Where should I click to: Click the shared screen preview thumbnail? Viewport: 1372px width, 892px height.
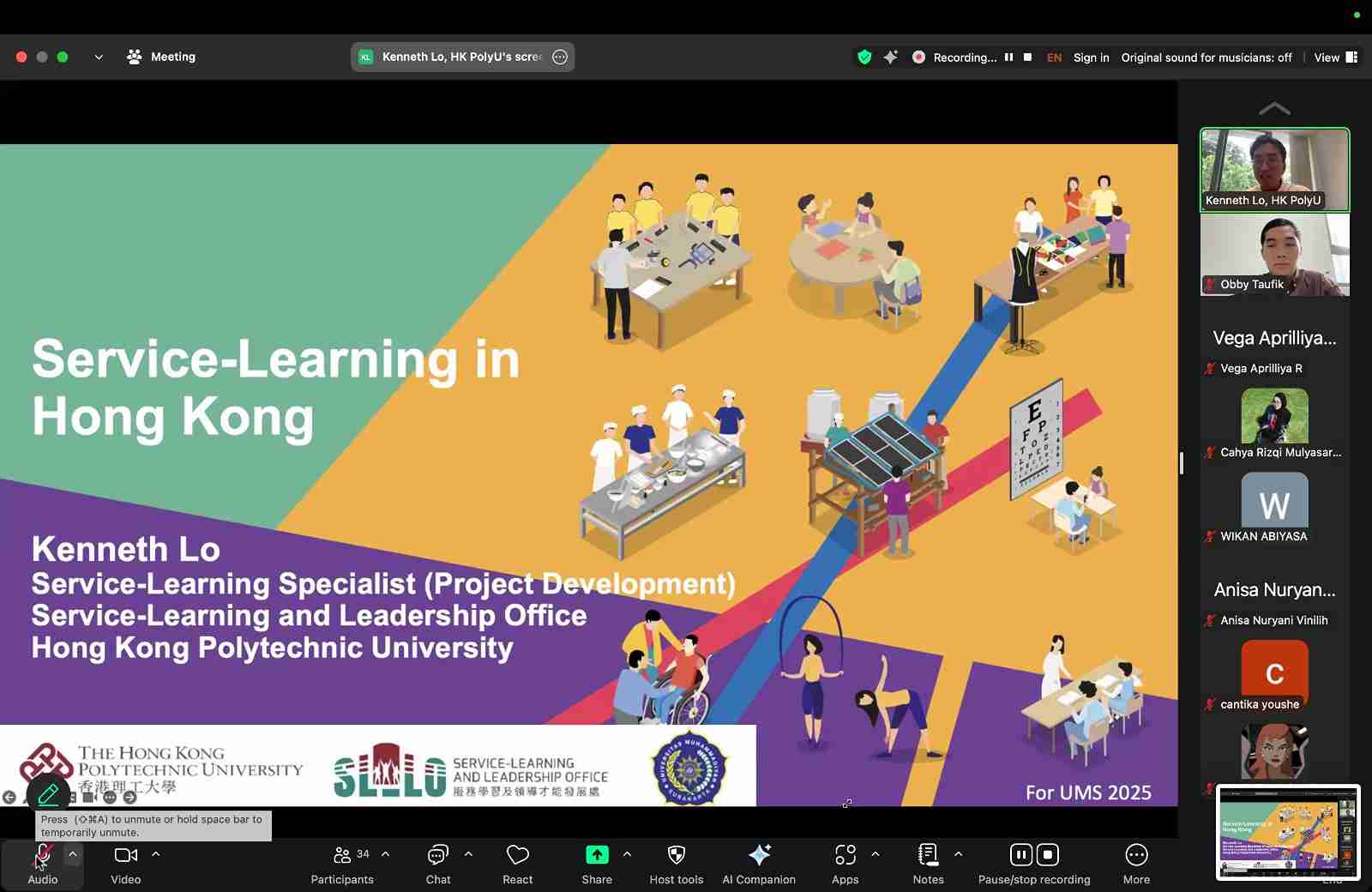1288,832
